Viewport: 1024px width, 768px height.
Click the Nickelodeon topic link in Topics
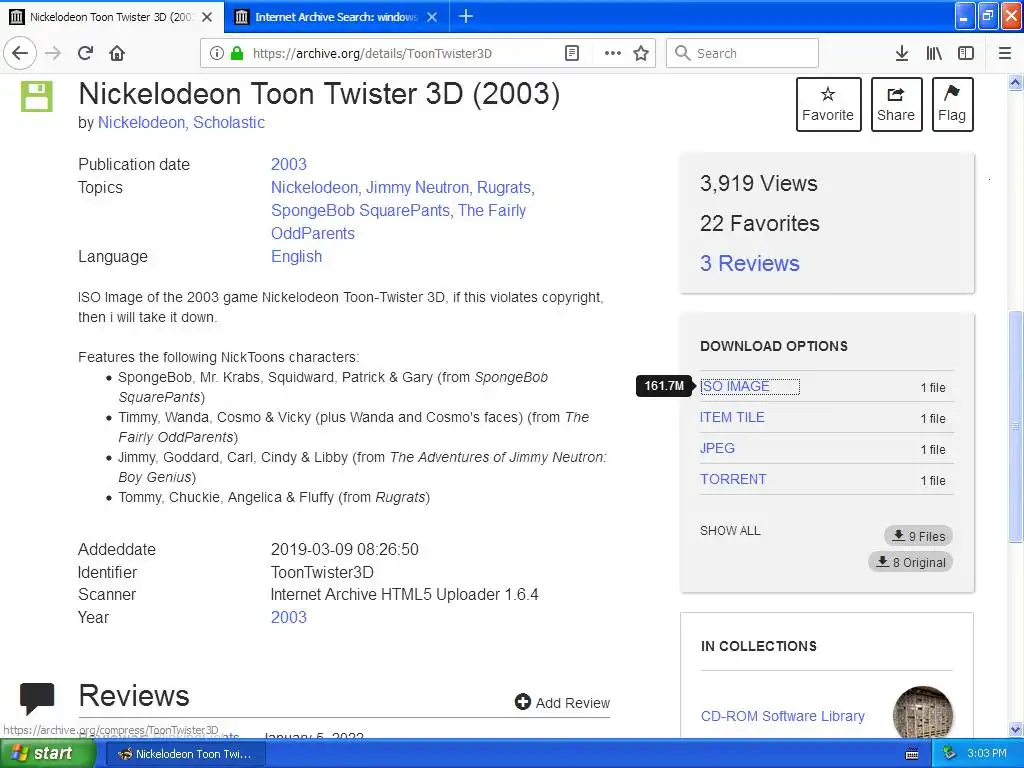[314, 187]
